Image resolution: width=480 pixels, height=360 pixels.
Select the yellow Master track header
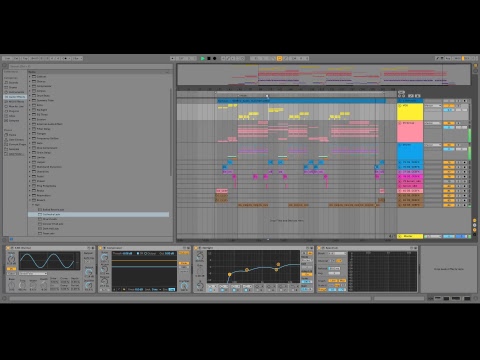point(410,236)
